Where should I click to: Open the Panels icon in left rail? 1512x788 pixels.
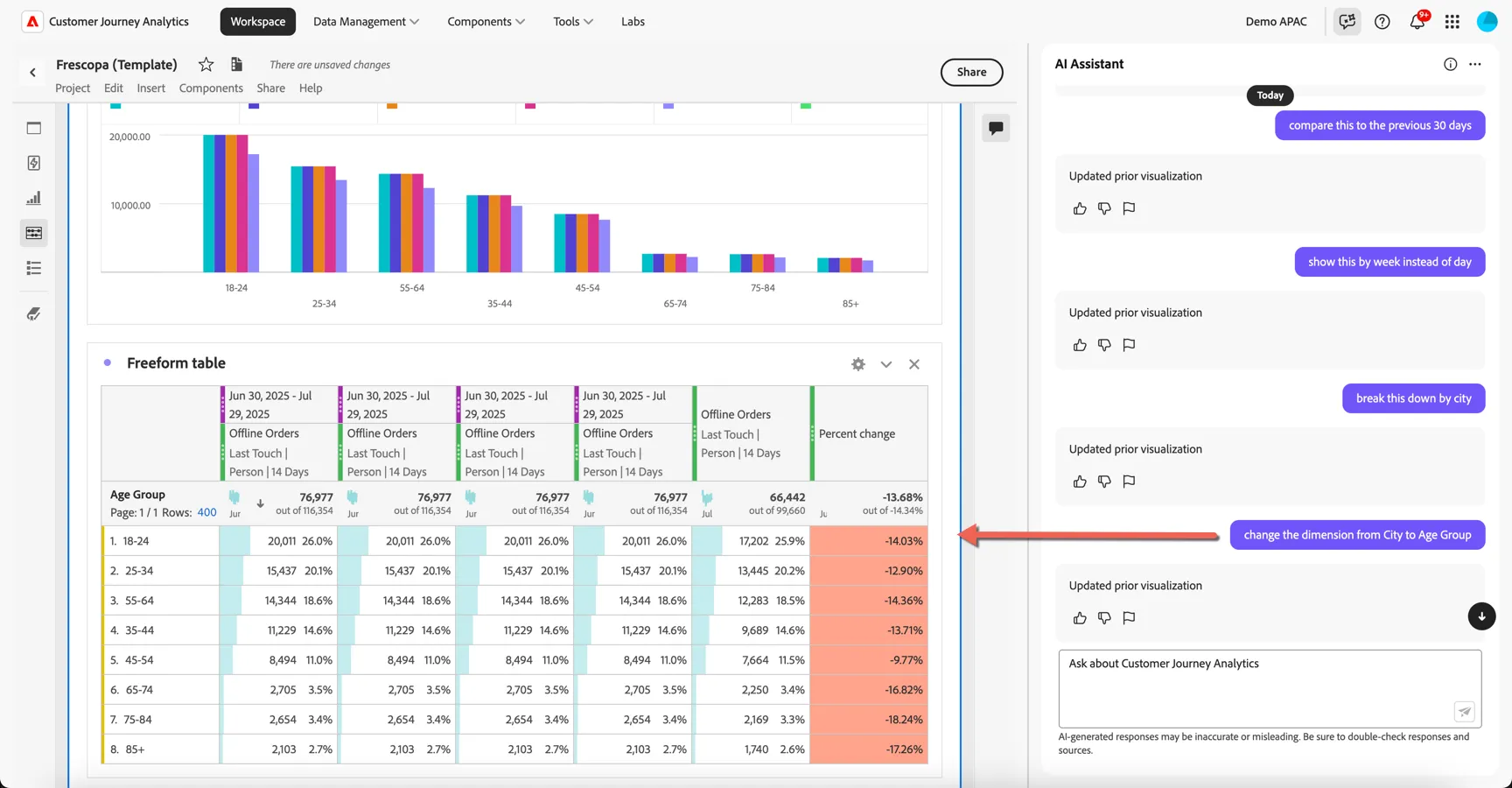(x=34, y=128)
